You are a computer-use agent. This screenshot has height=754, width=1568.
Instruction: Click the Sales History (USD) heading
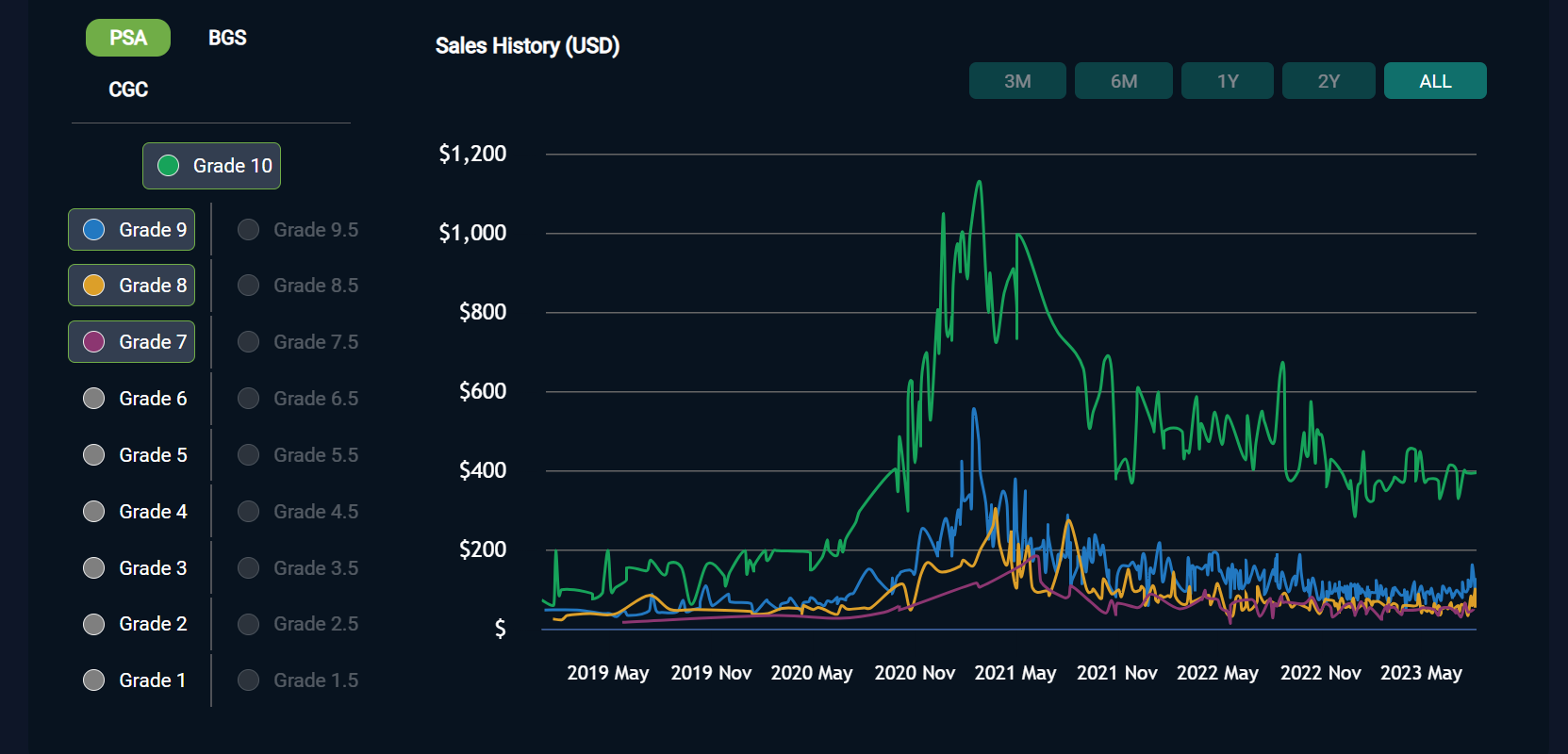[x=527, y=46]
